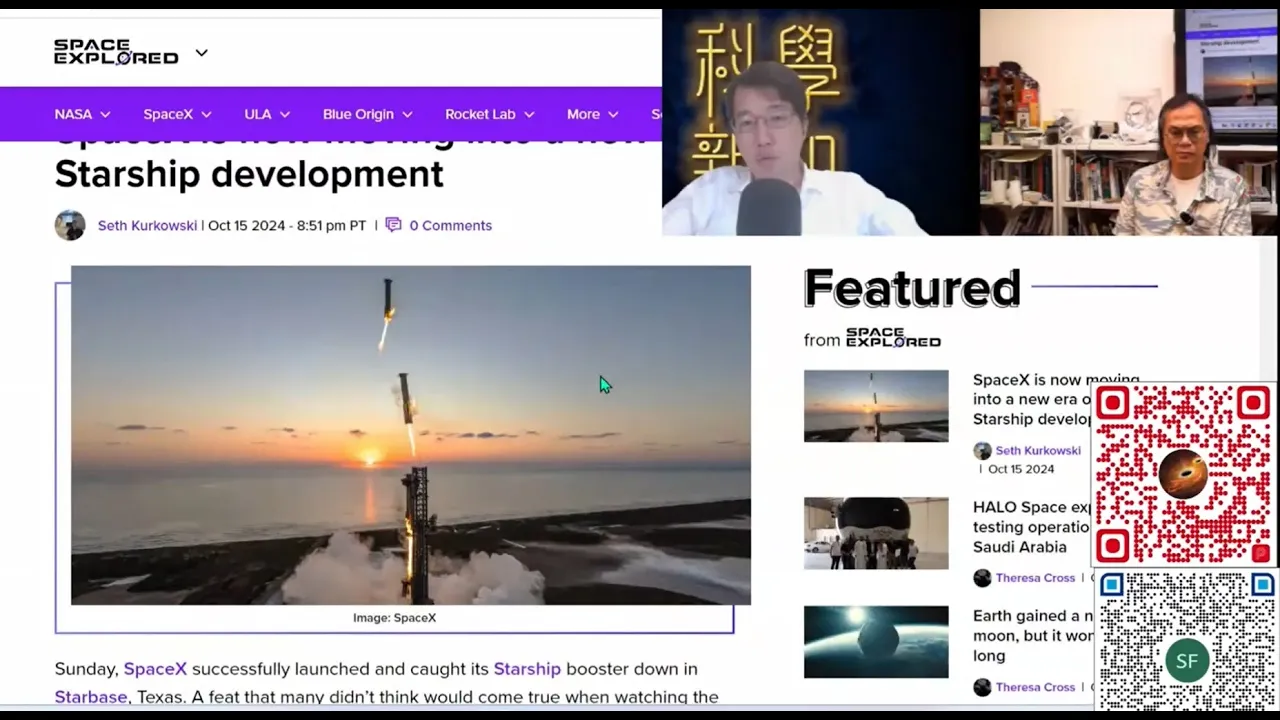Open the More navigation dropdown
The image size is (1280, 720).
[x=593, y=114]
